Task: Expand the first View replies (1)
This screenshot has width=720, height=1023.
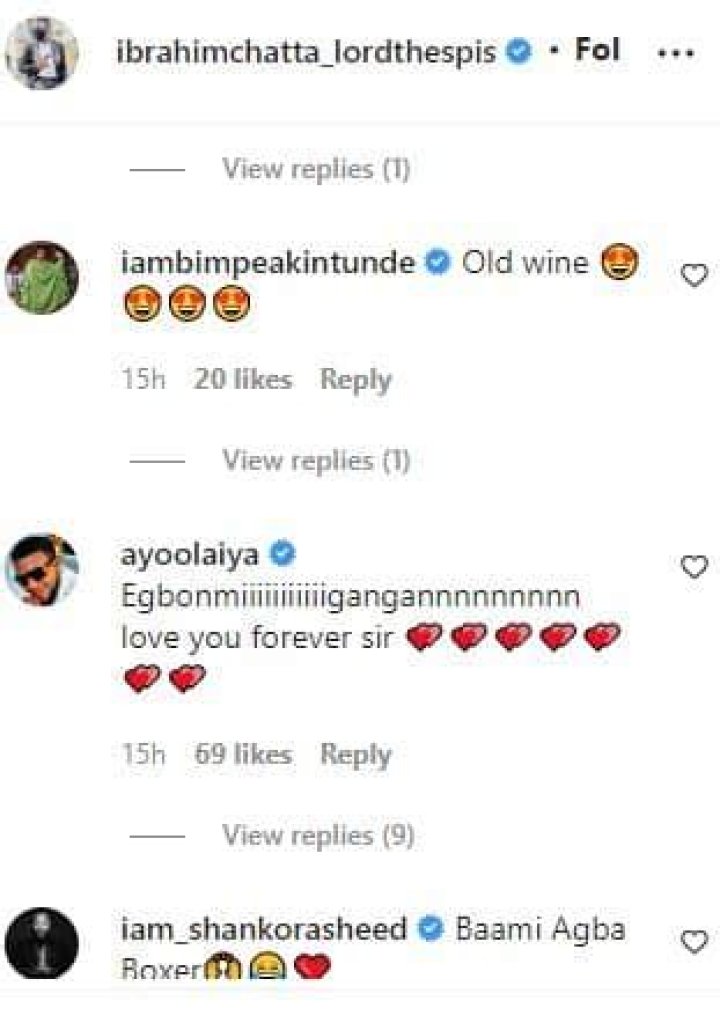Action: pos(315,169)
